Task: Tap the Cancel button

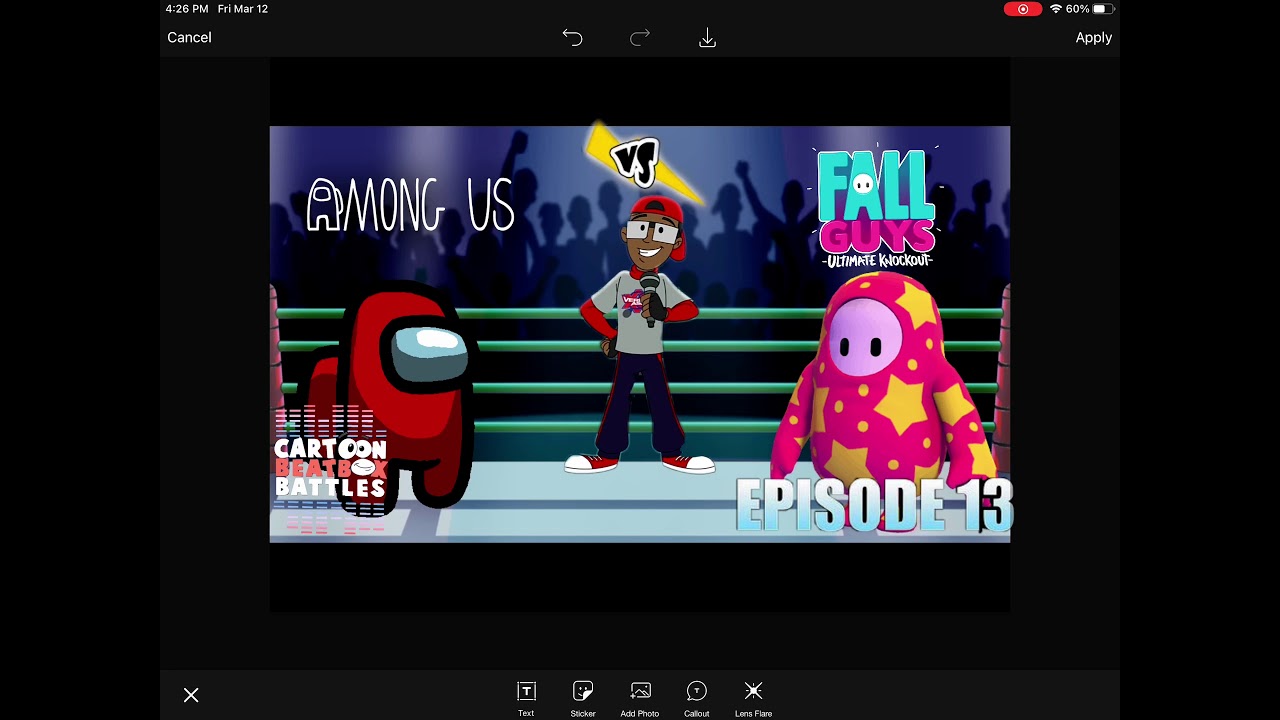Action: (x=189, y=37)
